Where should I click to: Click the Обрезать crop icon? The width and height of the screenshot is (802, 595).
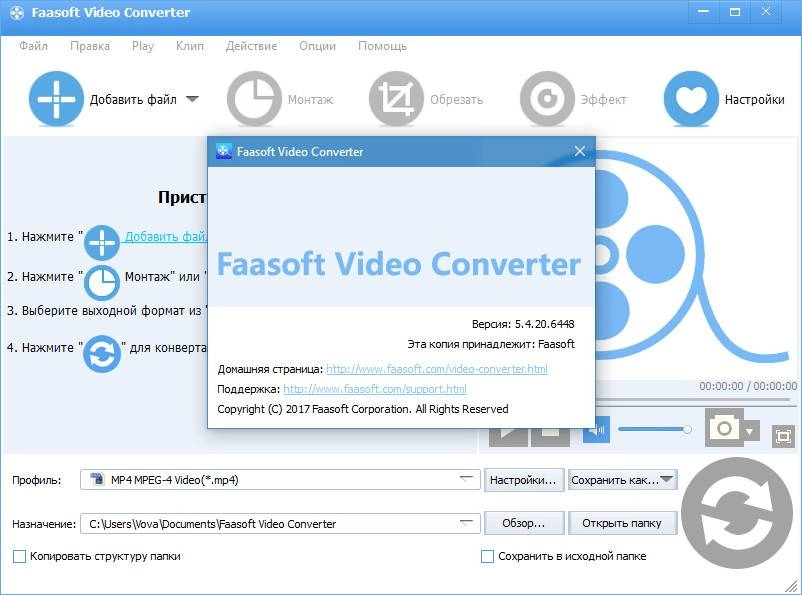tap(396, 99)
